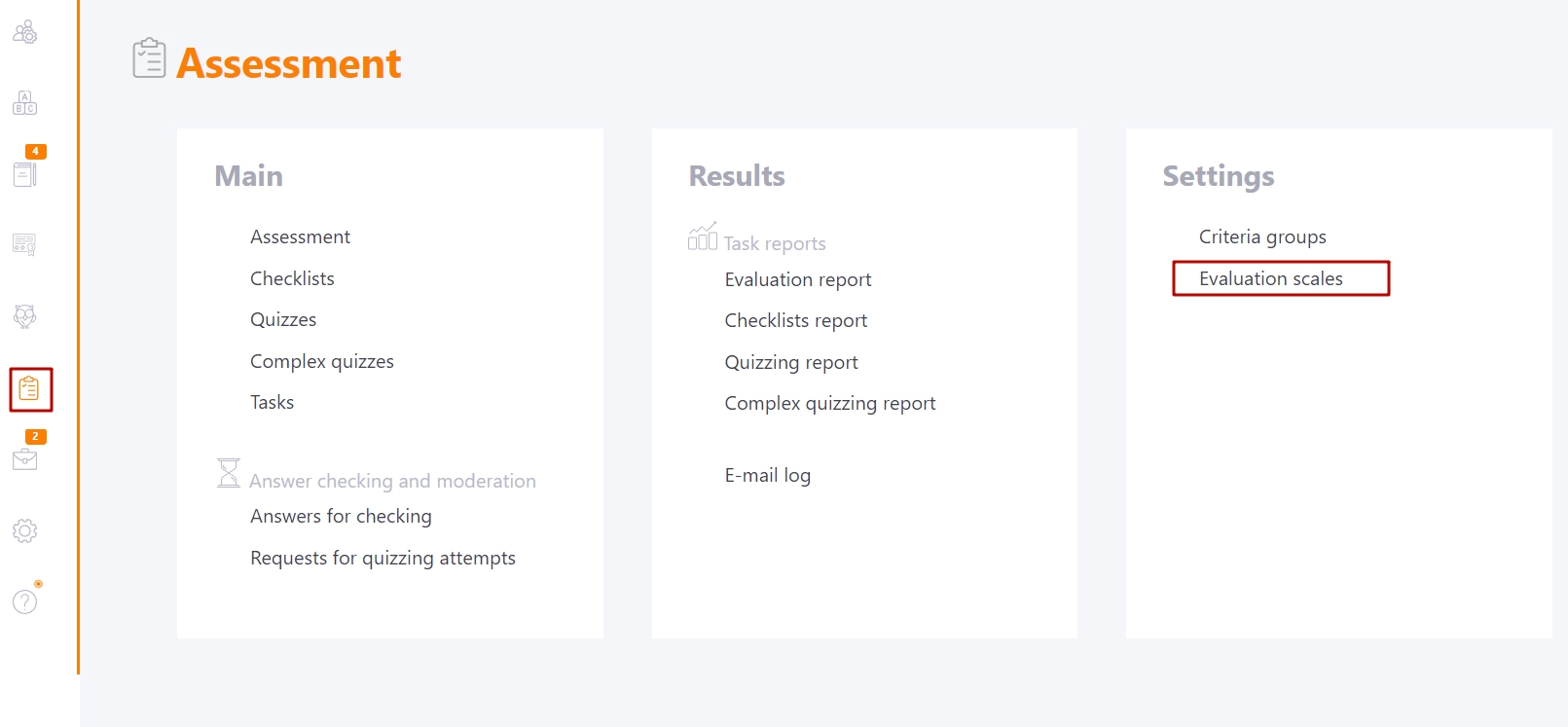The width and height of the screenshot is (1568, 727).
Task: Open the users and groups sidebar icon
Action: [25, 32]
